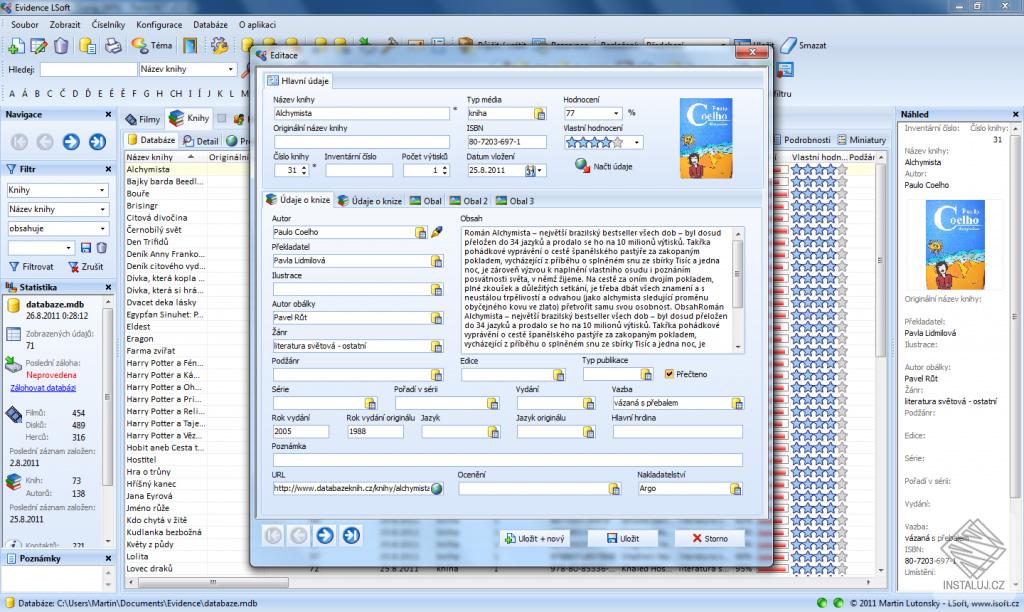Collapse the Statistika panel

click(x=108, y=287)
